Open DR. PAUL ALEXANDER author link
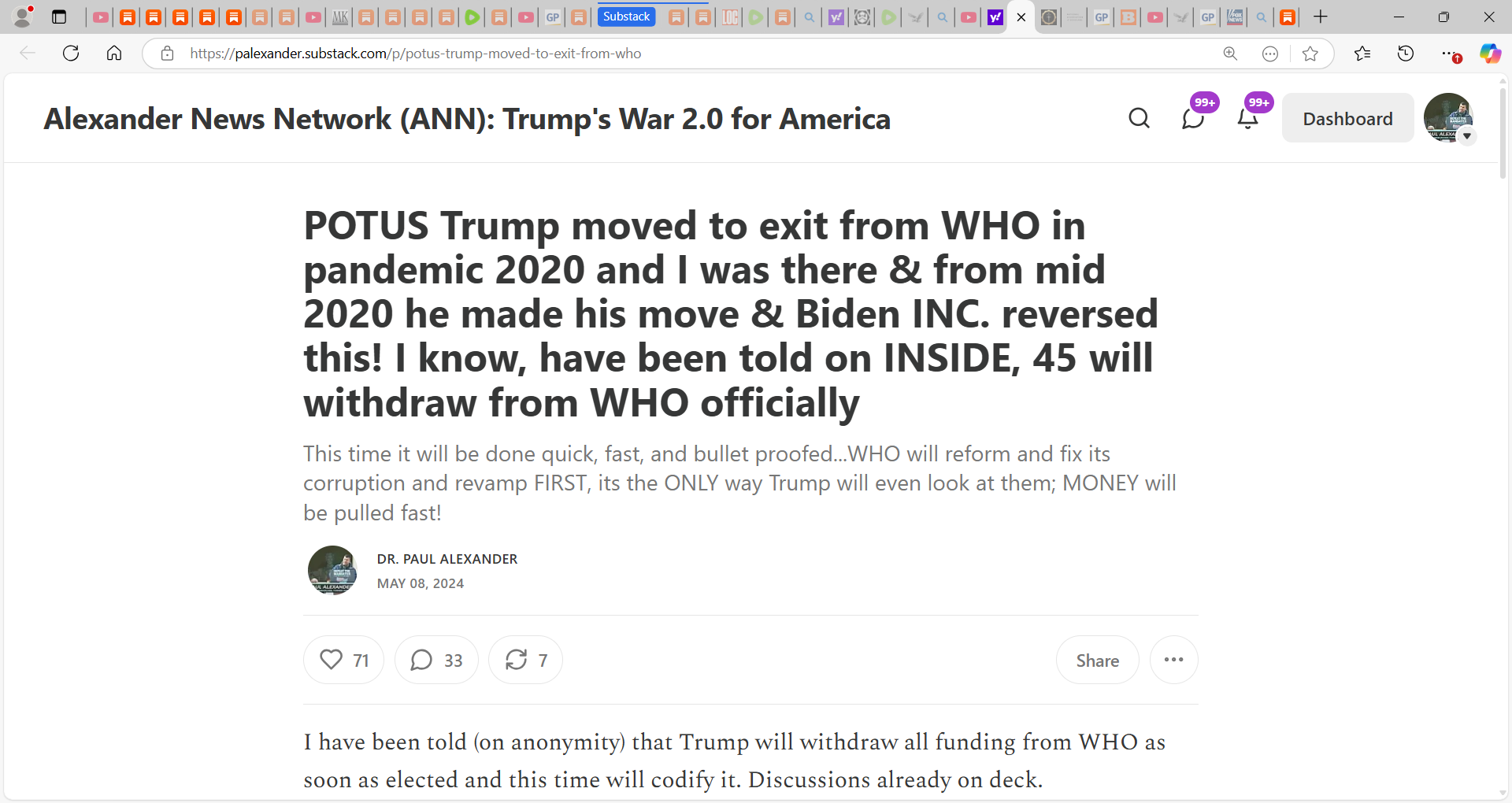1512x803 pixels. 447,559
